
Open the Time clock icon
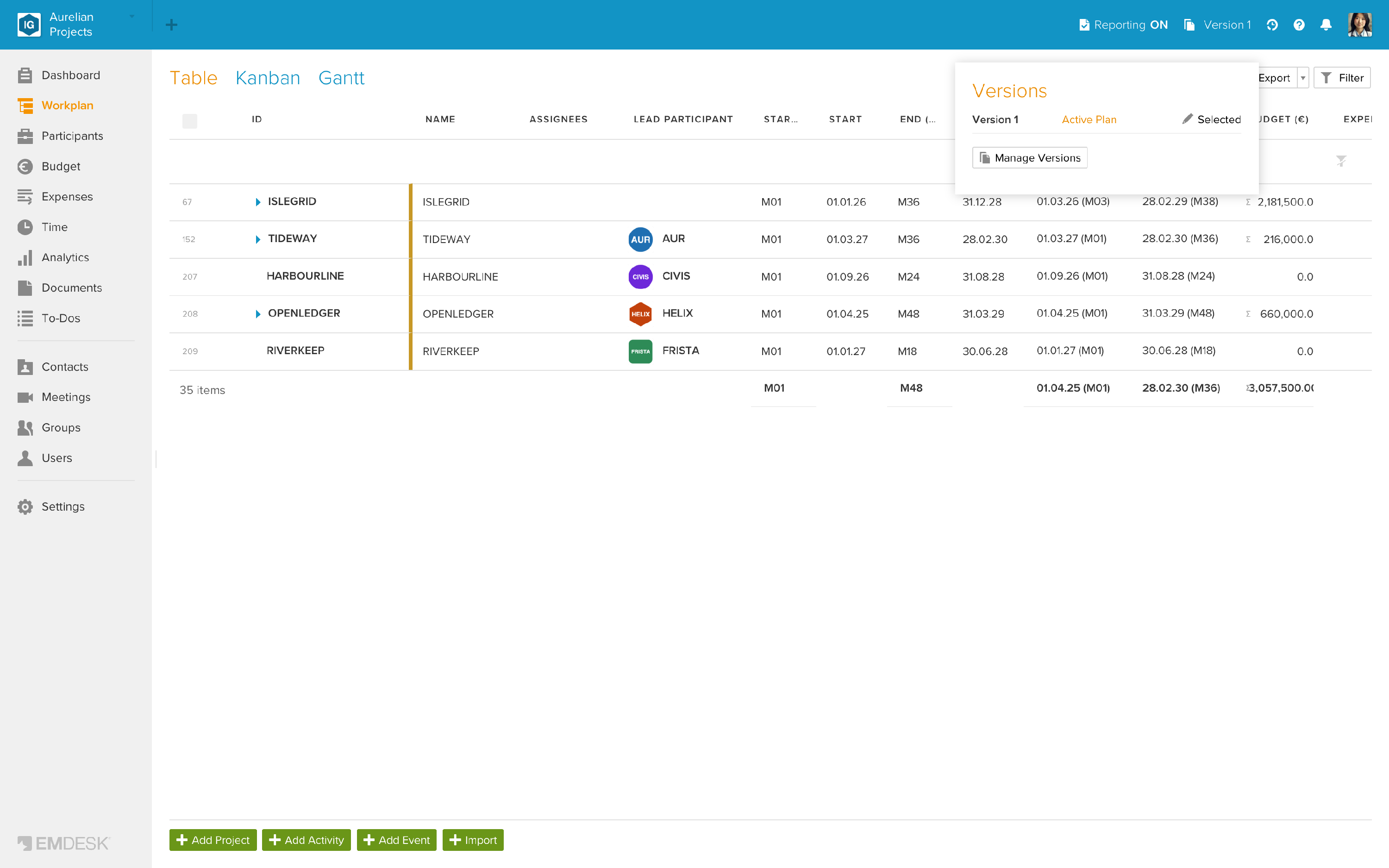pyautogui.click(x=25, y=227)
